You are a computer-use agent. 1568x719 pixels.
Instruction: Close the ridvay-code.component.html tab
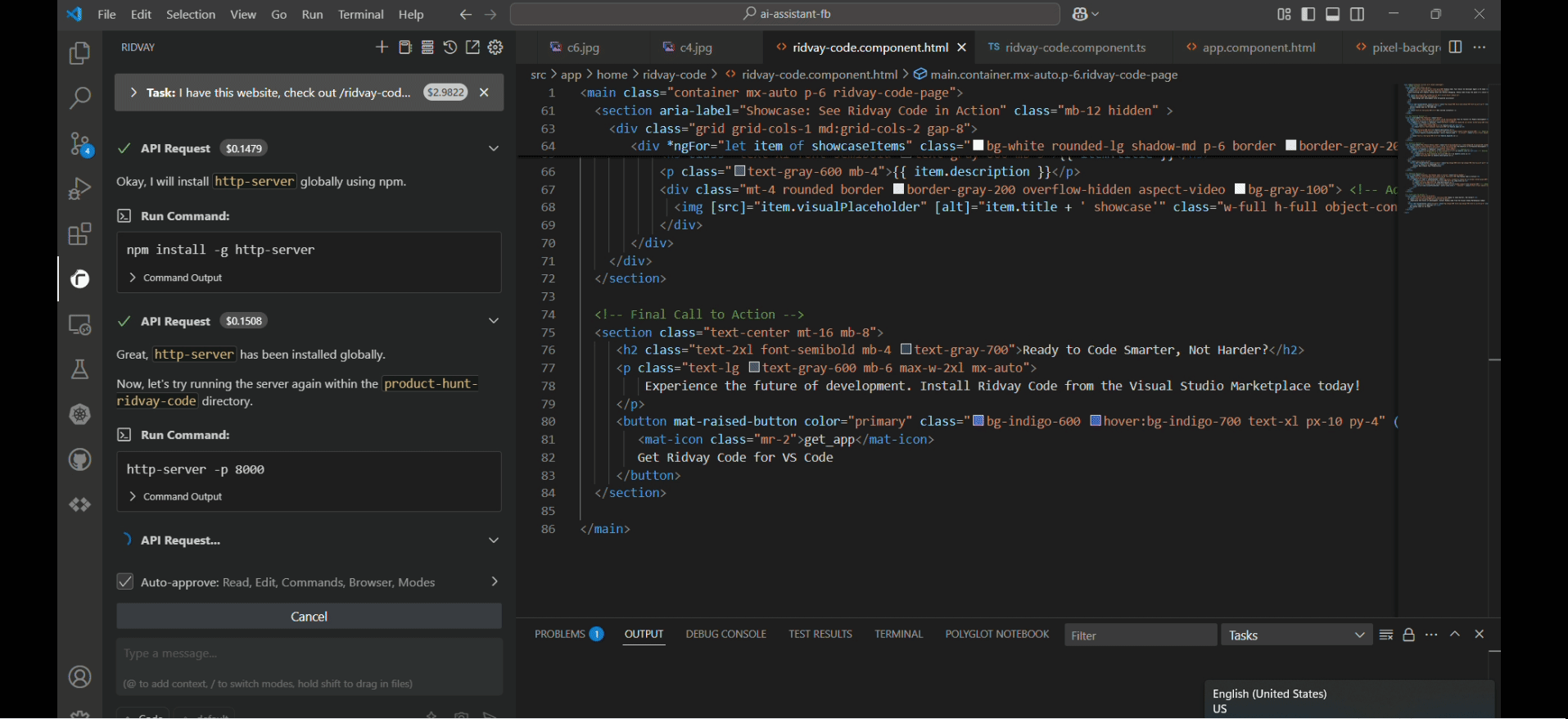[x=961, y=47]
